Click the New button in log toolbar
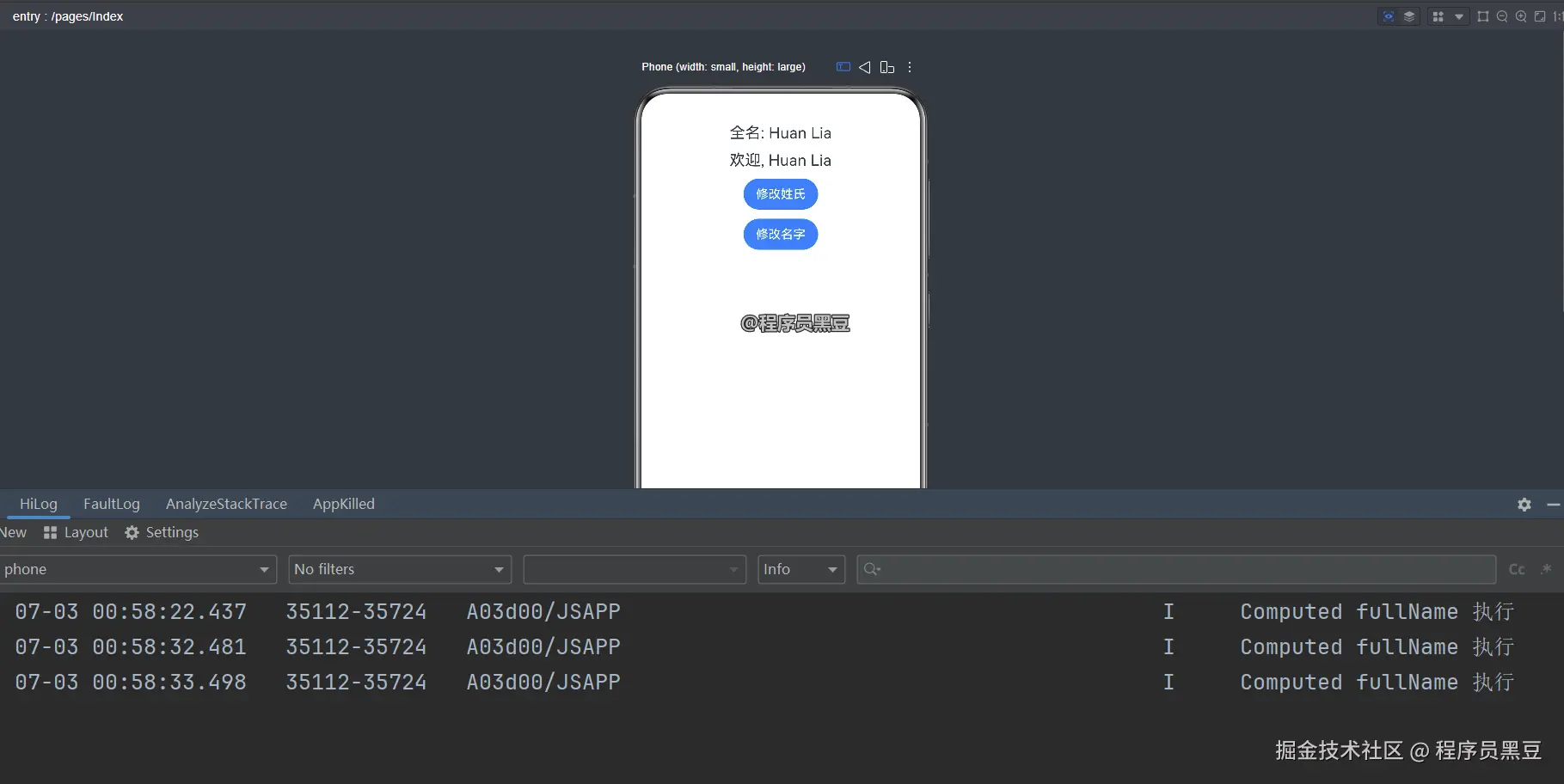This screenshot has width=1564, height=784. (x=13, y=532)
